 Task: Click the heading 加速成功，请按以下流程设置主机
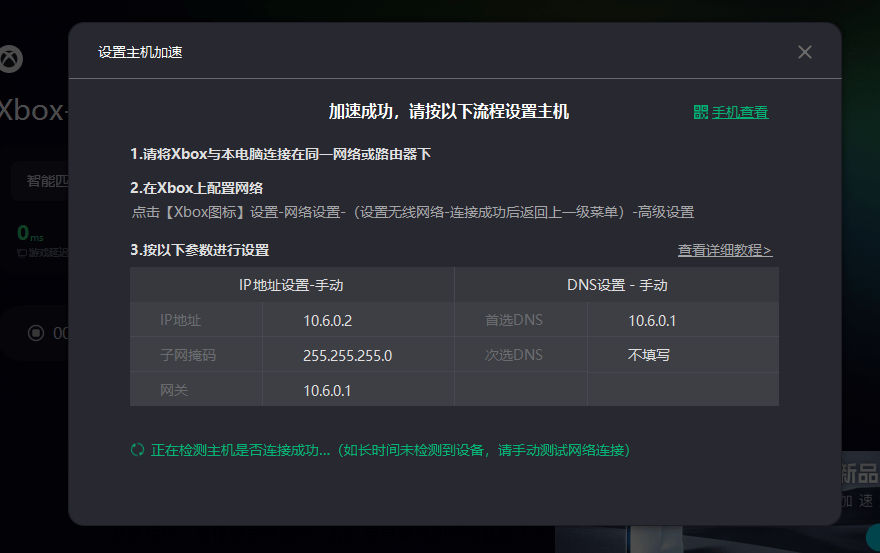point(448,112)
